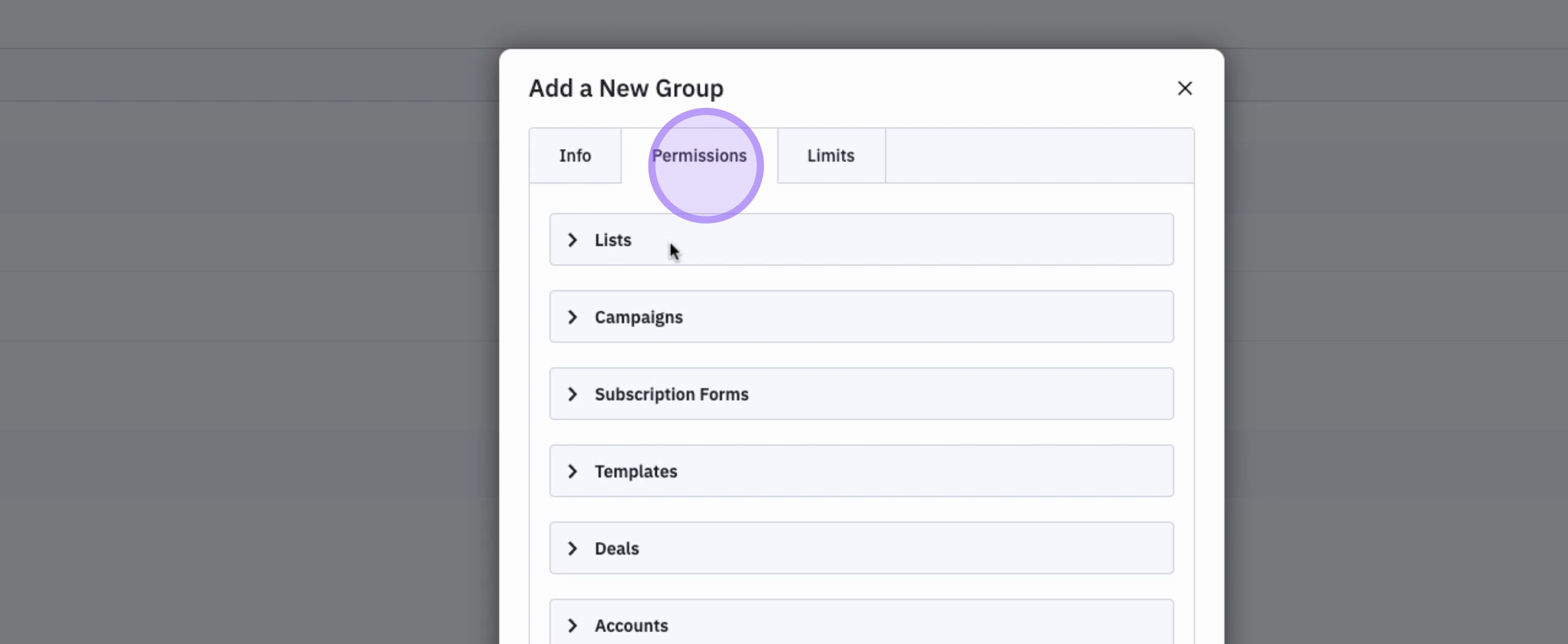
Task: Switch to the Info tab
Action: tap(575, 156)
